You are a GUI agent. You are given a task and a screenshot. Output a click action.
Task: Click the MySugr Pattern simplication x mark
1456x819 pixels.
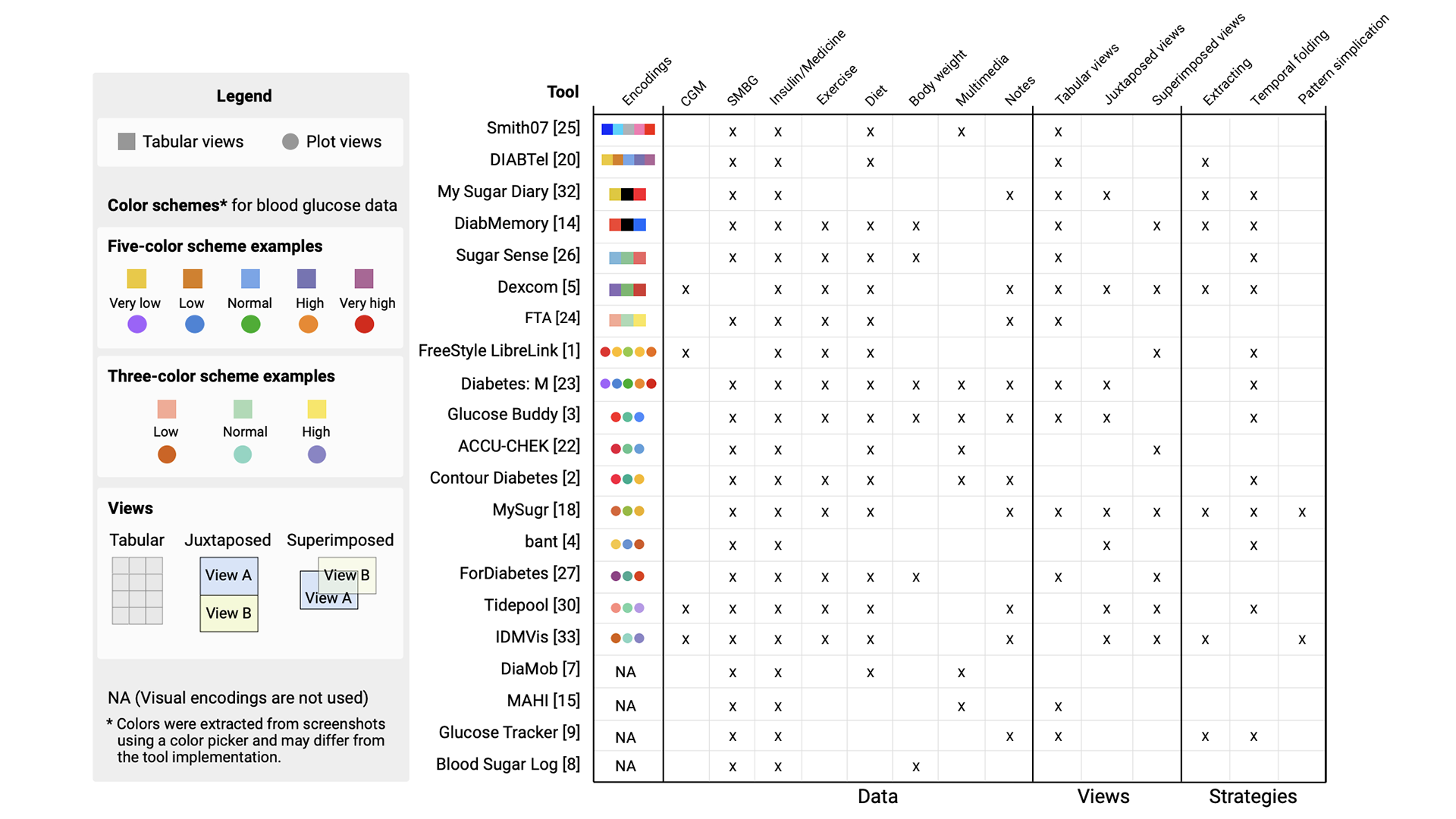click(x=1302, y=513)
